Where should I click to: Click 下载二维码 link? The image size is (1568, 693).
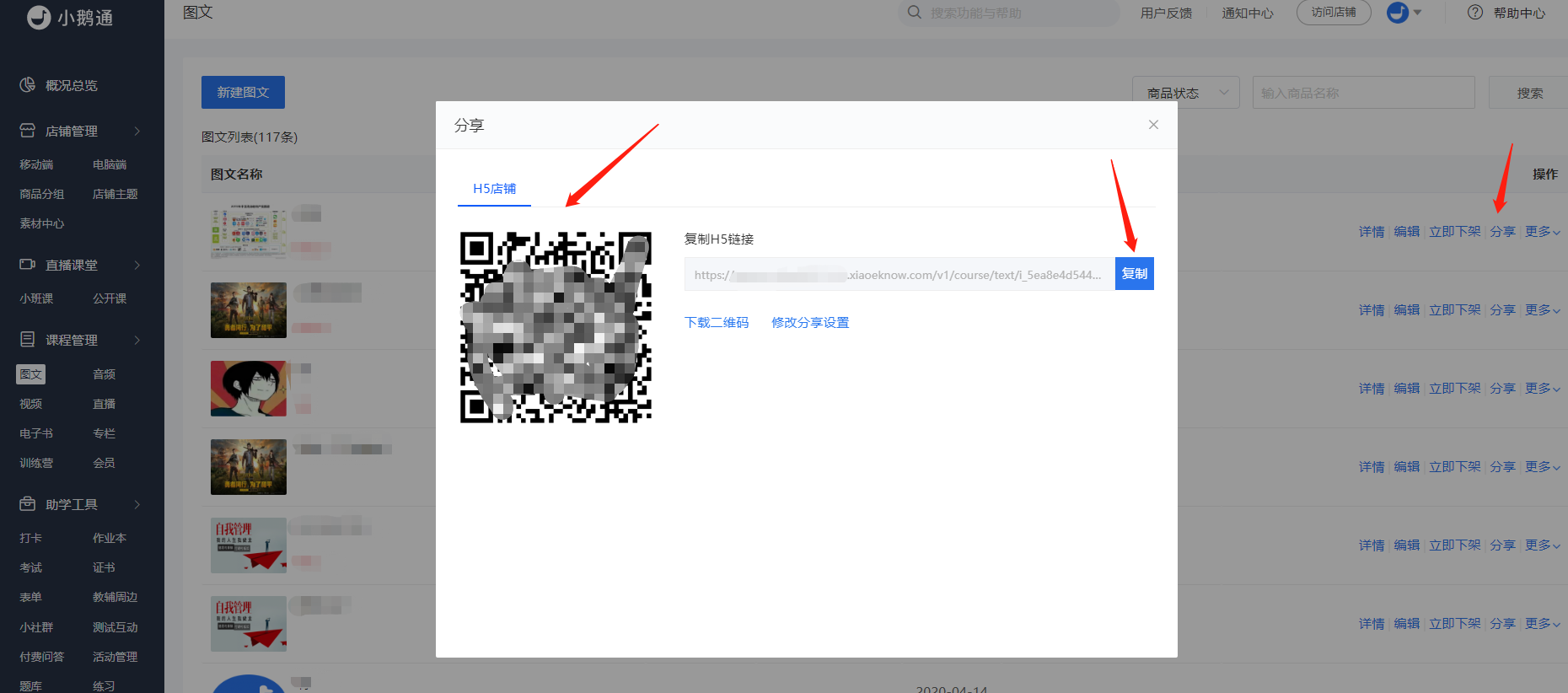[x=717, y=323]
